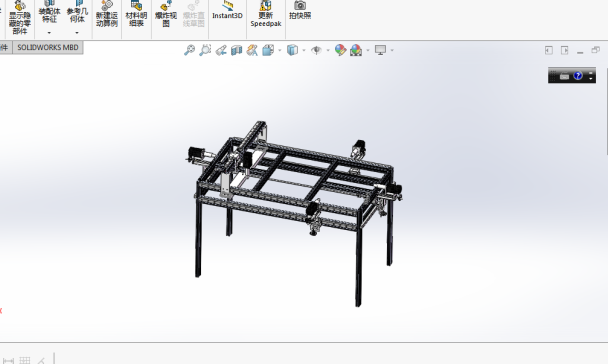Click Explode Line Sketch (爆炸直线草图)
This screenshot has height=364, width=608.
click(x=193, y=14)
